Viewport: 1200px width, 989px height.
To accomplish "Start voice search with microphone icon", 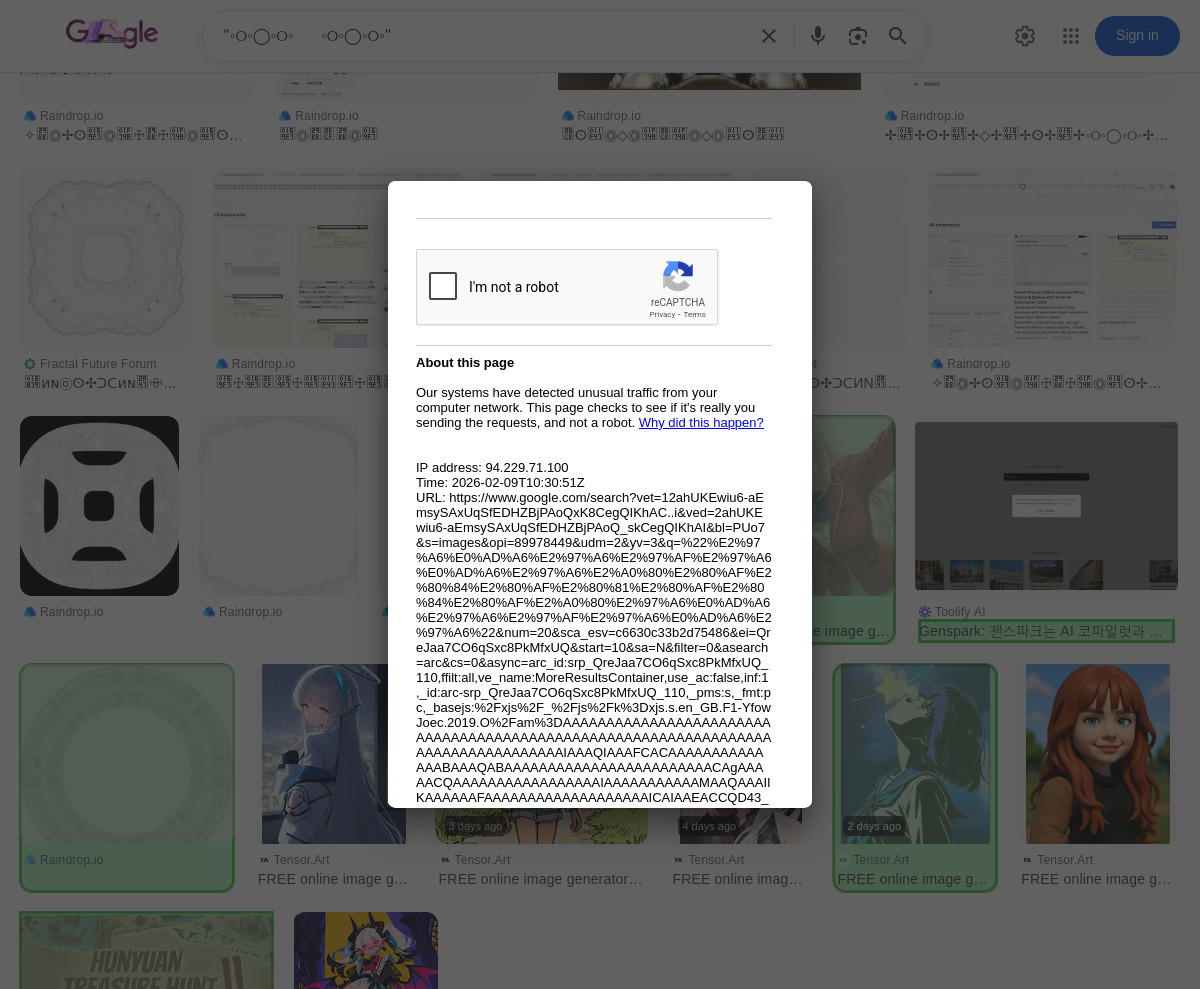I will point(818,36).
